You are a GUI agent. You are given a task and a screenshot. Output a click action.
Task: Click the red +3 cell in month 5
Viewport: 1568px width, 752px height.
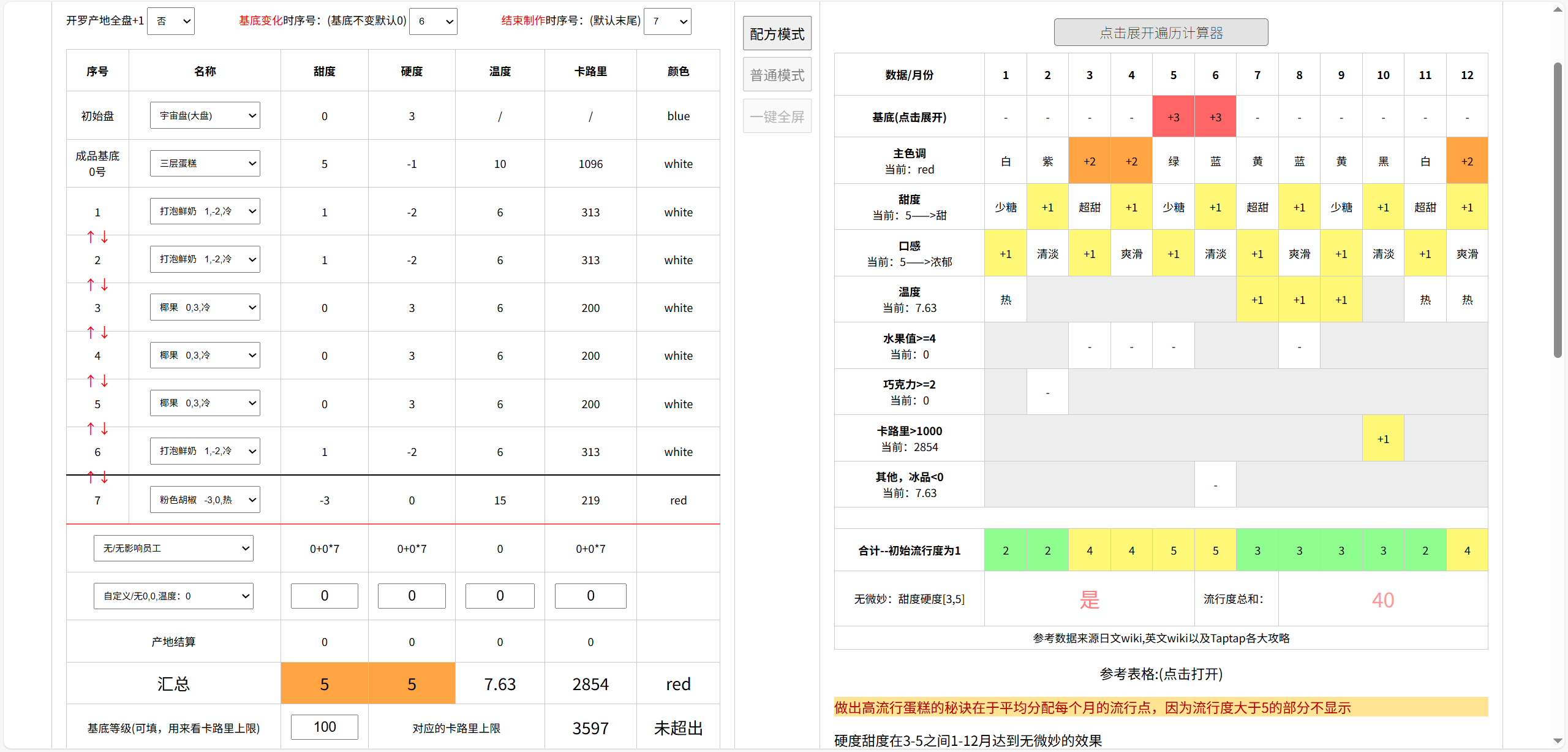pyautogui.click(x=1174, y=117)
